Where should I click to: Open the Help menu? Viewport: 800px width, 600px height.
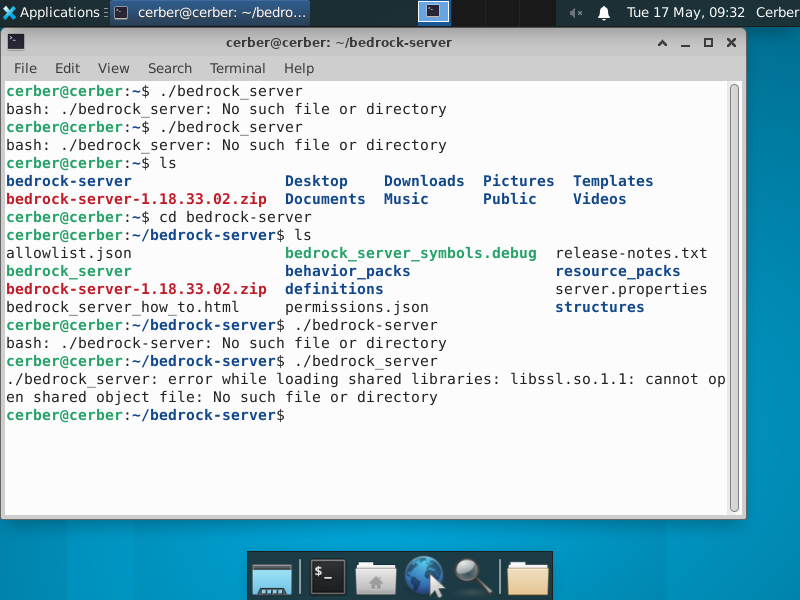click(298, 68)
